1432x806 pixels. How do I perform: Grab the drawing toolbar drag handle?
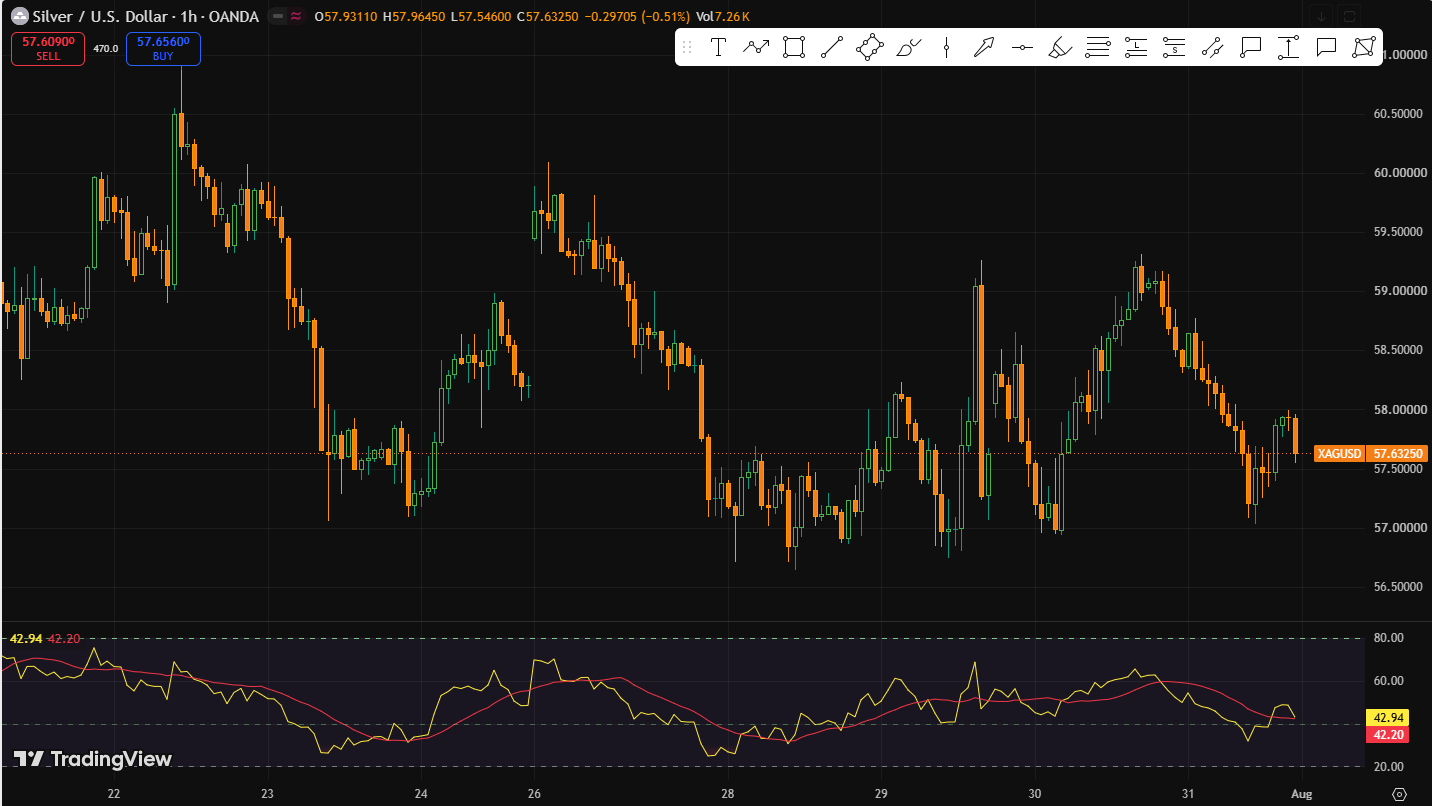(x=687, y=47)
